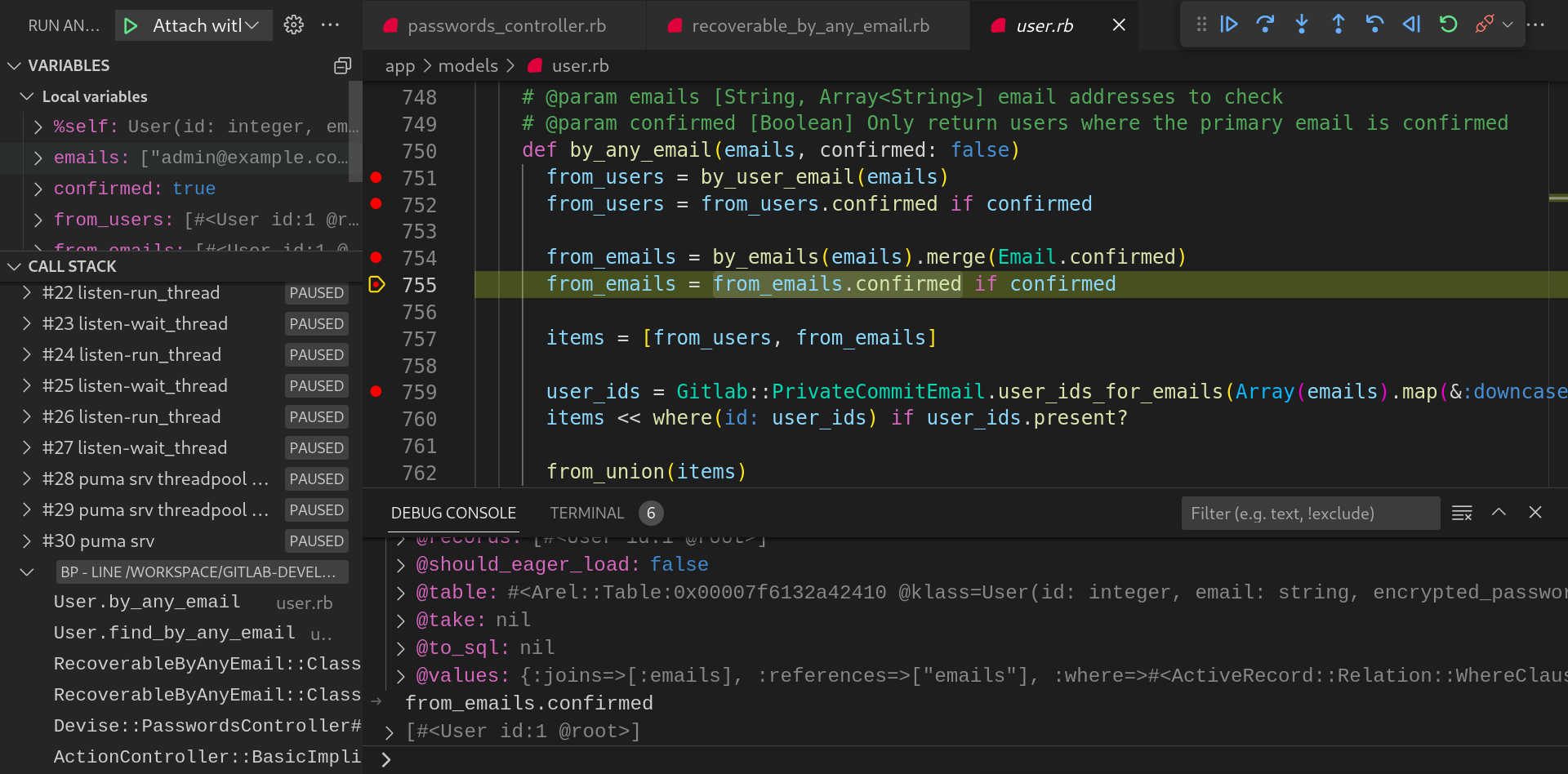Viewport: 1568px width, 774px height.
Task: Click the user.rb breadcrumb segment
Action: (580, 65)
